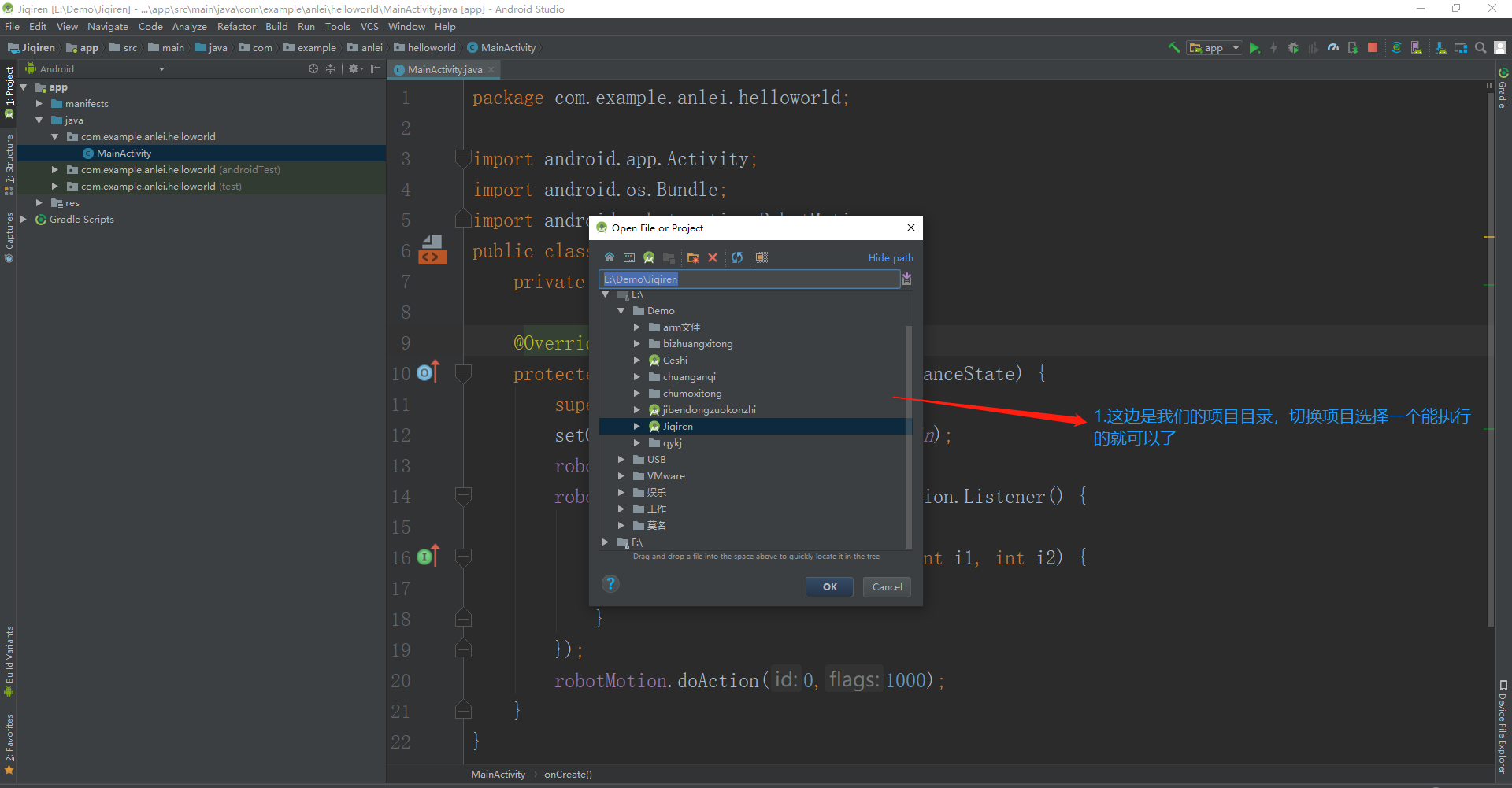
Task: Open the Refactor menu
Action: point(236,26)
